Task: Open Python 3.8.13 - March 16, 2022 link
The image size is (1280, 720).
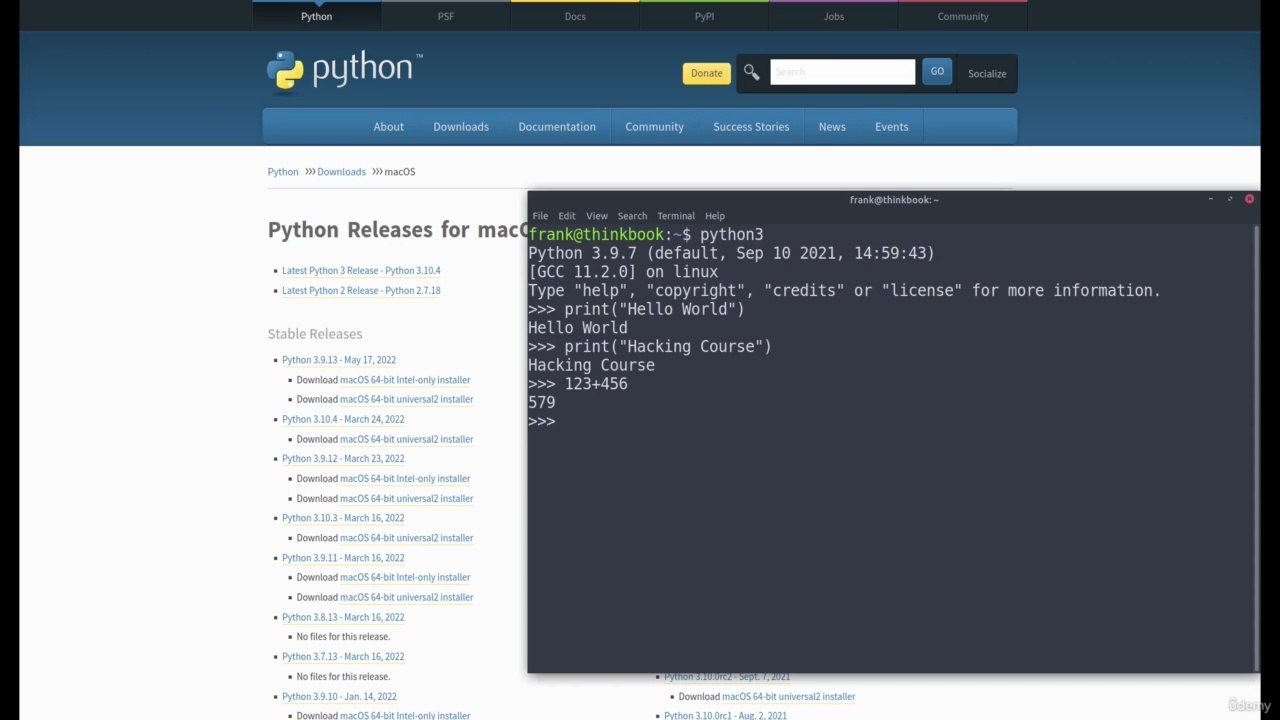Action: point(343,617)
